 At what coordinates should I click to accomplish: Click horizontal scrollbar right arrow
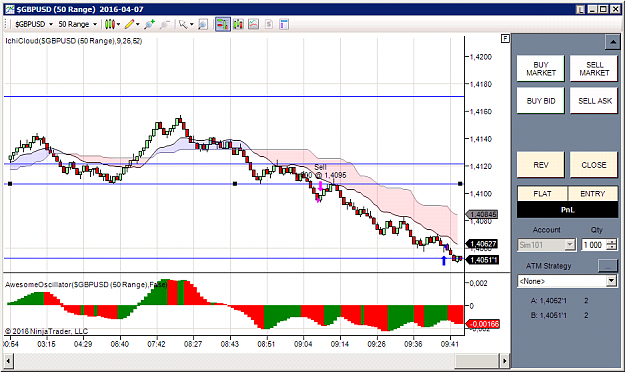505,361
